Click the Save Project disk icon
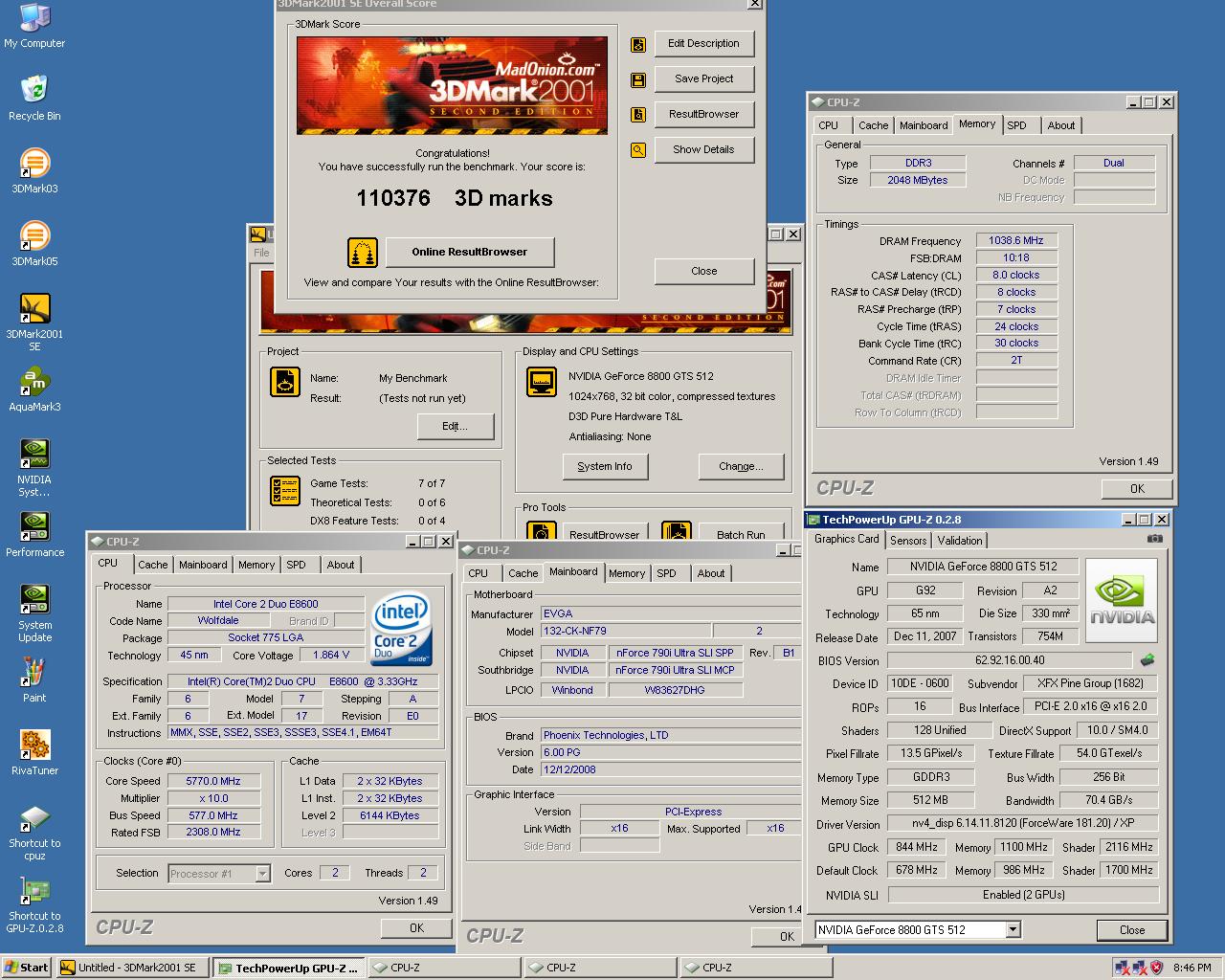Viewport: 1225px width, 980px height. [638, 79]
